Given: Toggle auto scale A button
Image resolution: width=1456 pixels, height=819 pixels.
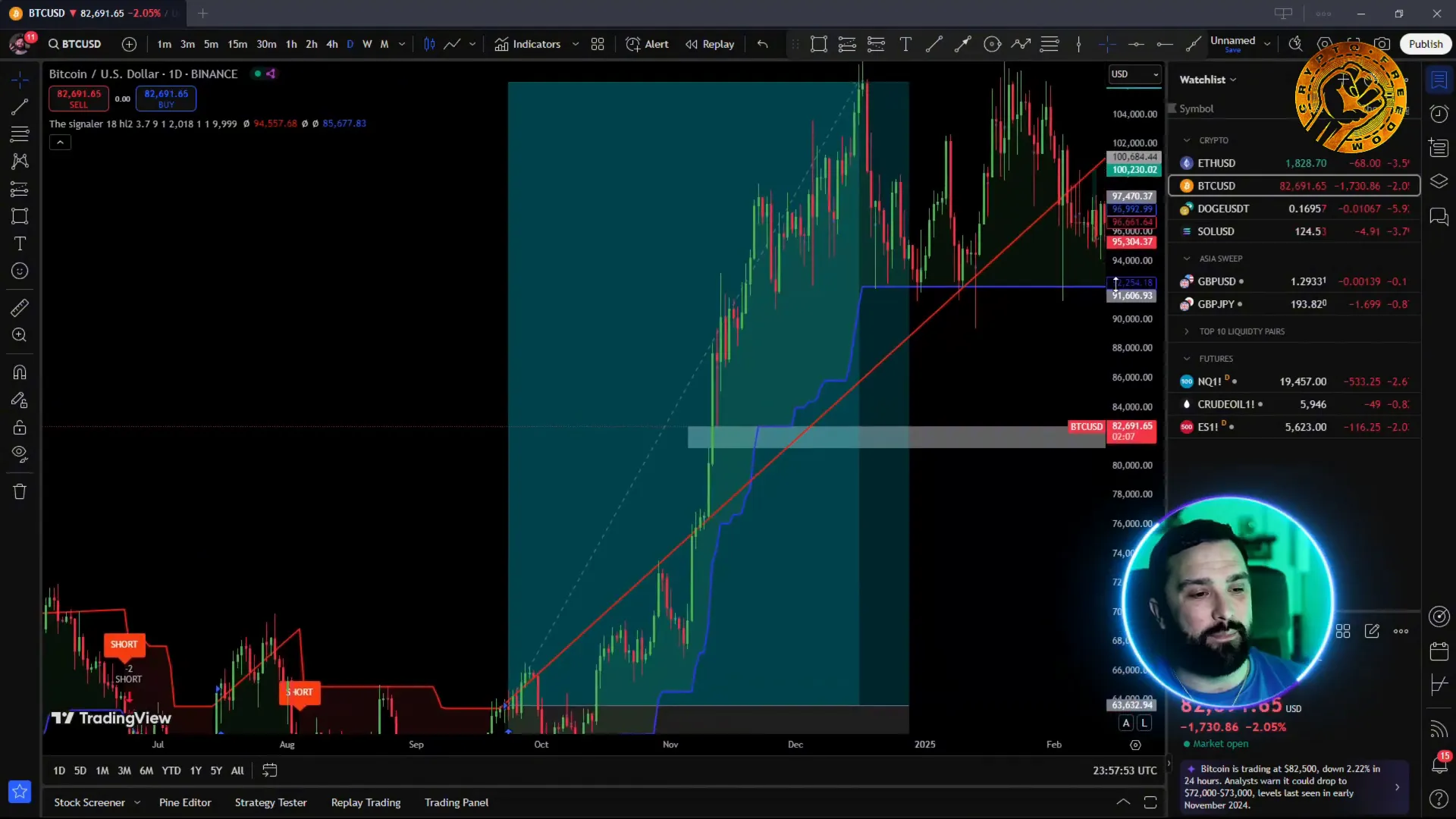Looking at the screenshot, I should [1126, 723].
